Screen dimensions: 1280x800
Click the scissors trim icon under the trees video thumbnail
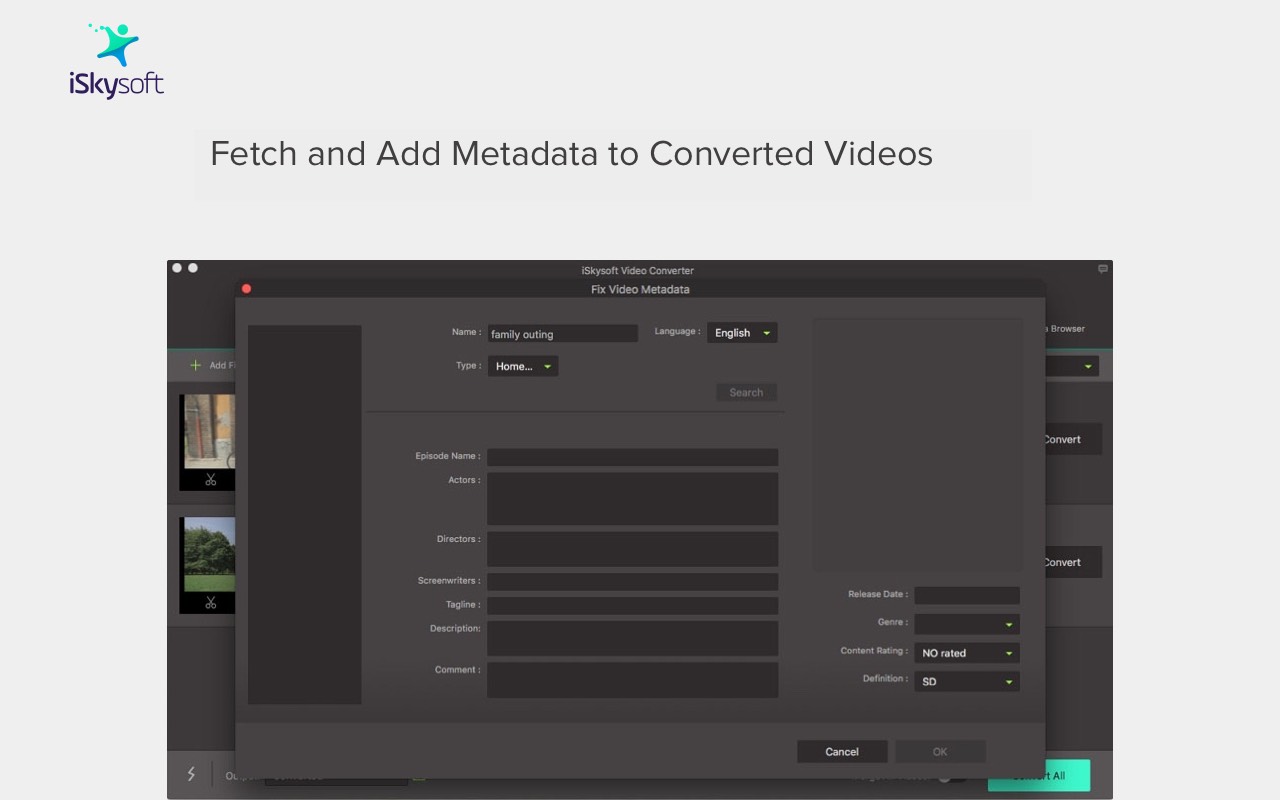[210, 603]
